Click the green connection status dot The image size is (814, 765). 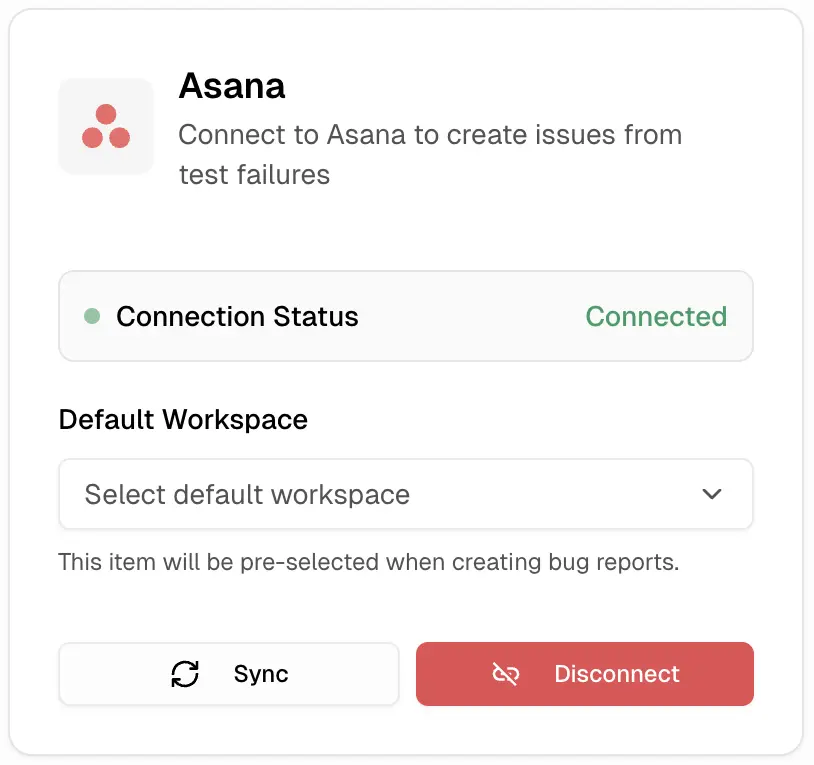(x=92, y=316)
